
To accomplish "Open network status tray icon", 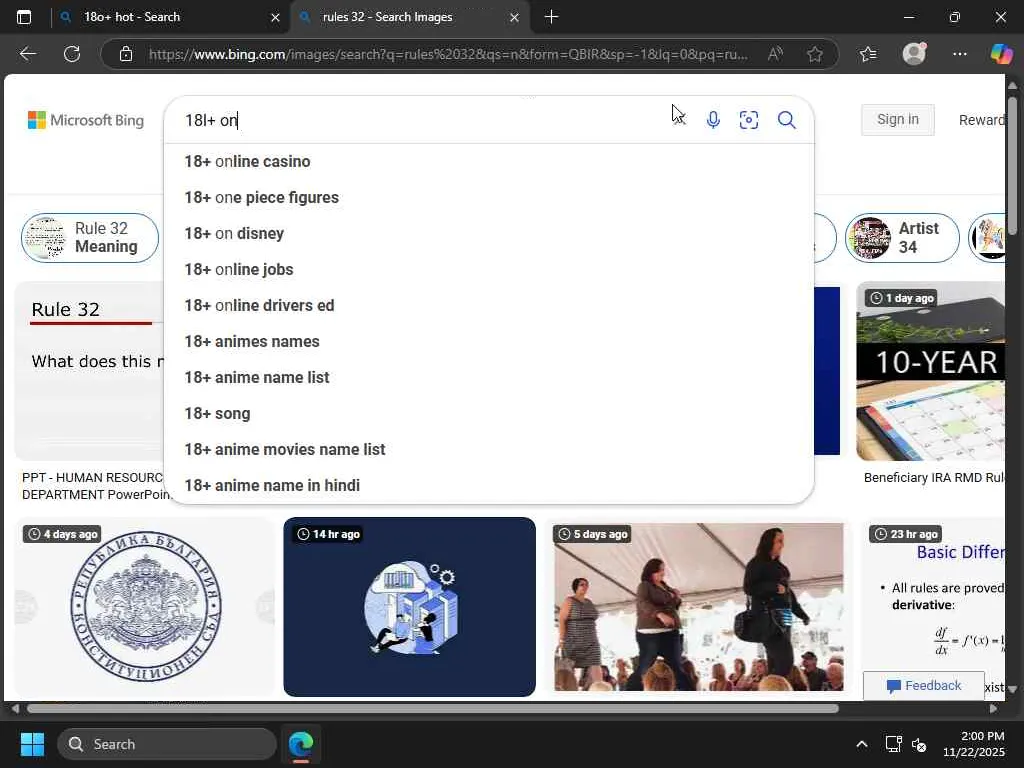I will (x=893, y=744).
